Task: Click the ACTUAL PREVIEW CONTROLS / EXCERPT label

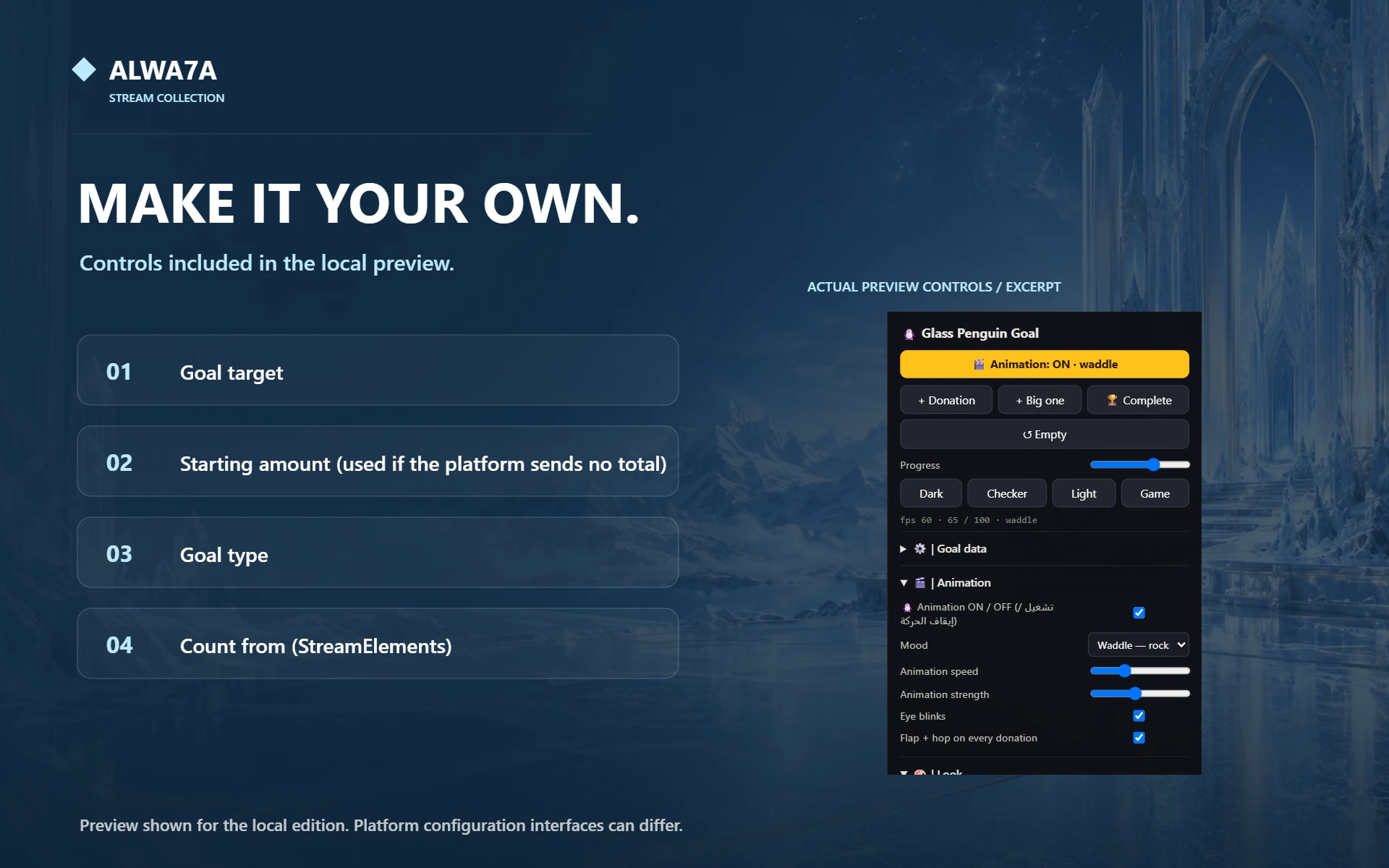Action: point(933,287)
